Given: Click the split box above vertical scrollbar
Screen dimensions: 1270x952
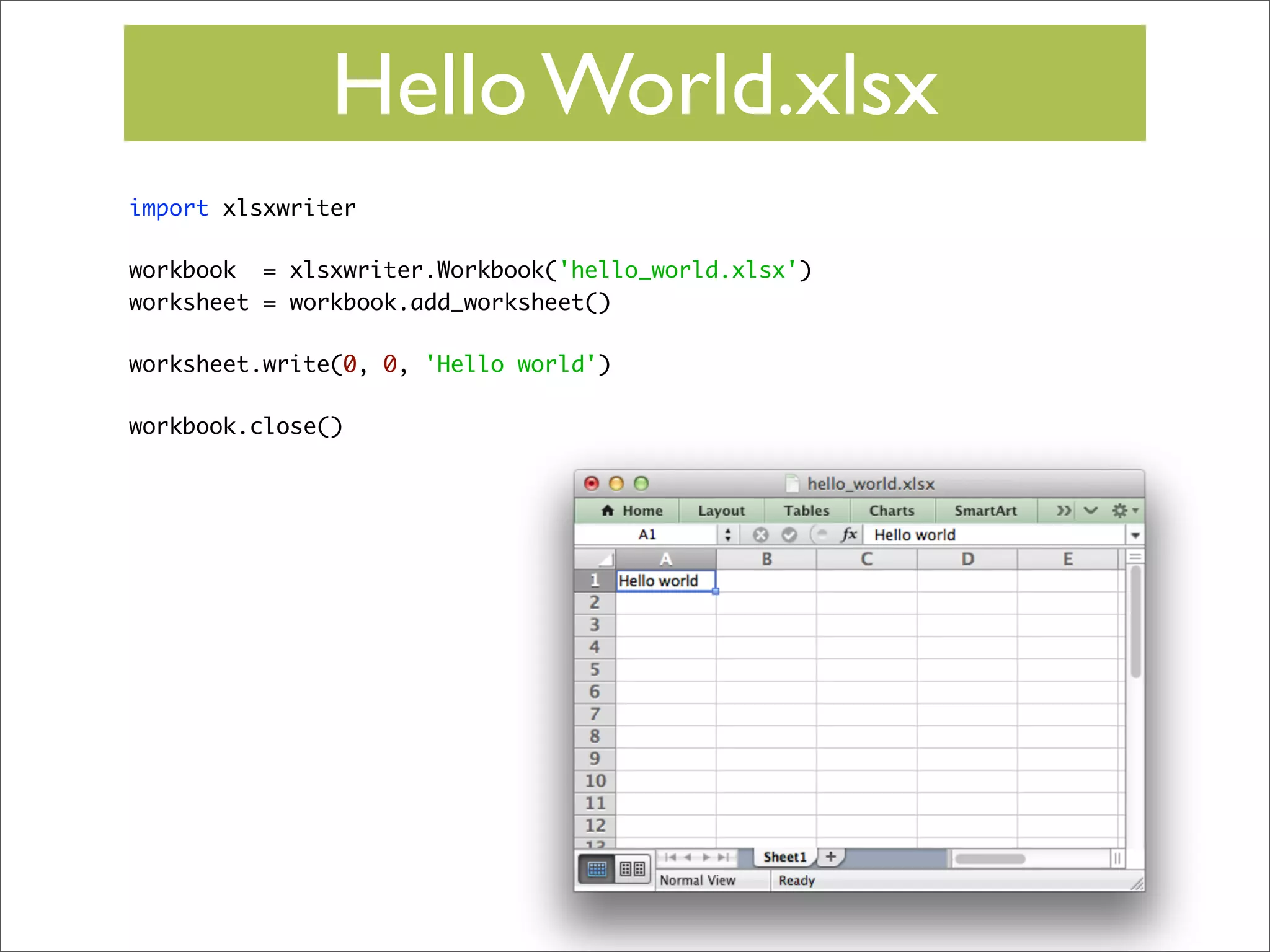Looking at the screenshot, I should [1135, 556].
